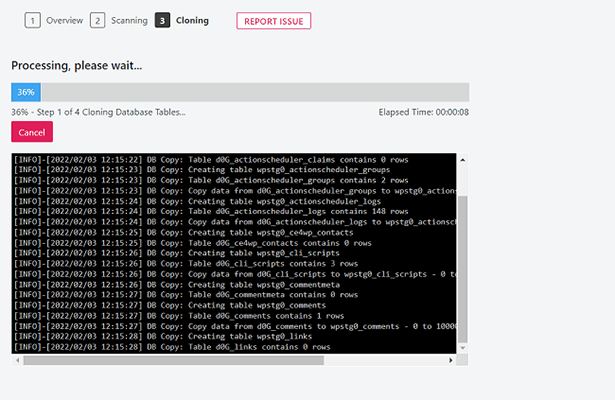This screenshot has height=400, width=615.
Task: Go to the Overview step
Action: (x=64, y=20)
